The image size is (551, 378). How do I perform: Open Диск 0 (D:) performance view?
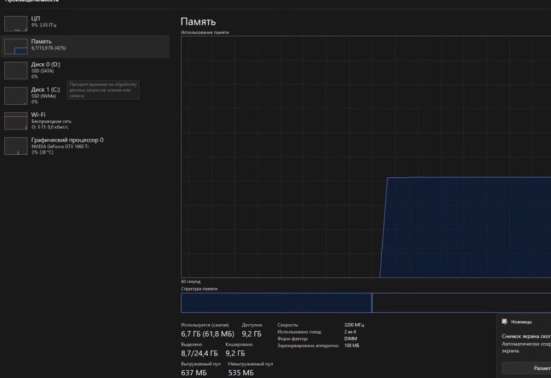pos(84,70)
